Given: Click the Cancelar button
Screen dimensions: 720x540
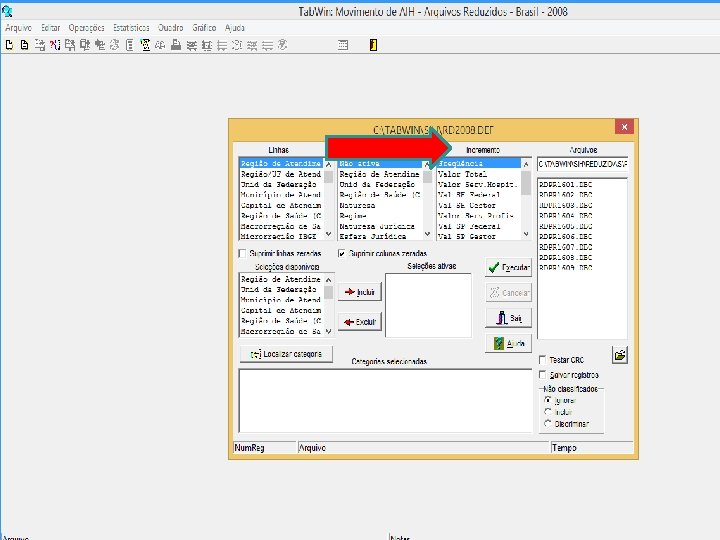Looking at the screenshot, I should pyautogui.click(x=508, y=292).
